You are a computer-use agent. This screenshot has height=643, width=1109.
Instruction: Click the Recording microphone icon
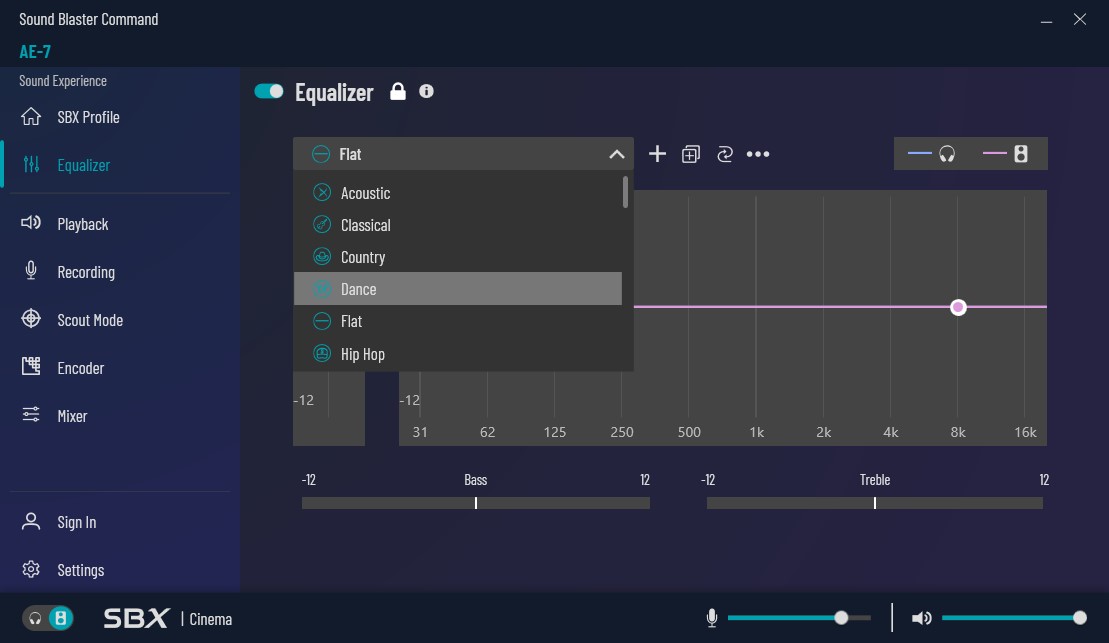31,271
